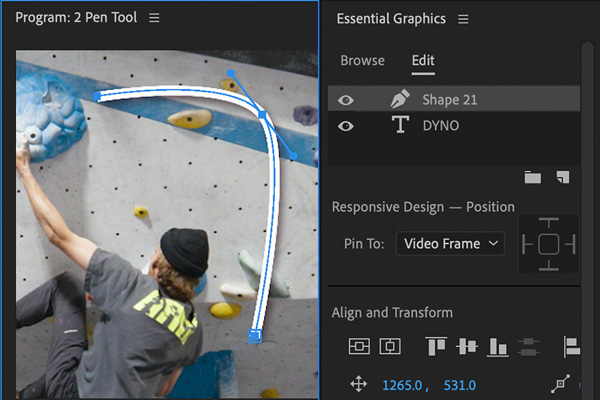The height and width of the screenshot is (400, 600).
Task: Click the Align Left icon
Action: pos(572,347)
